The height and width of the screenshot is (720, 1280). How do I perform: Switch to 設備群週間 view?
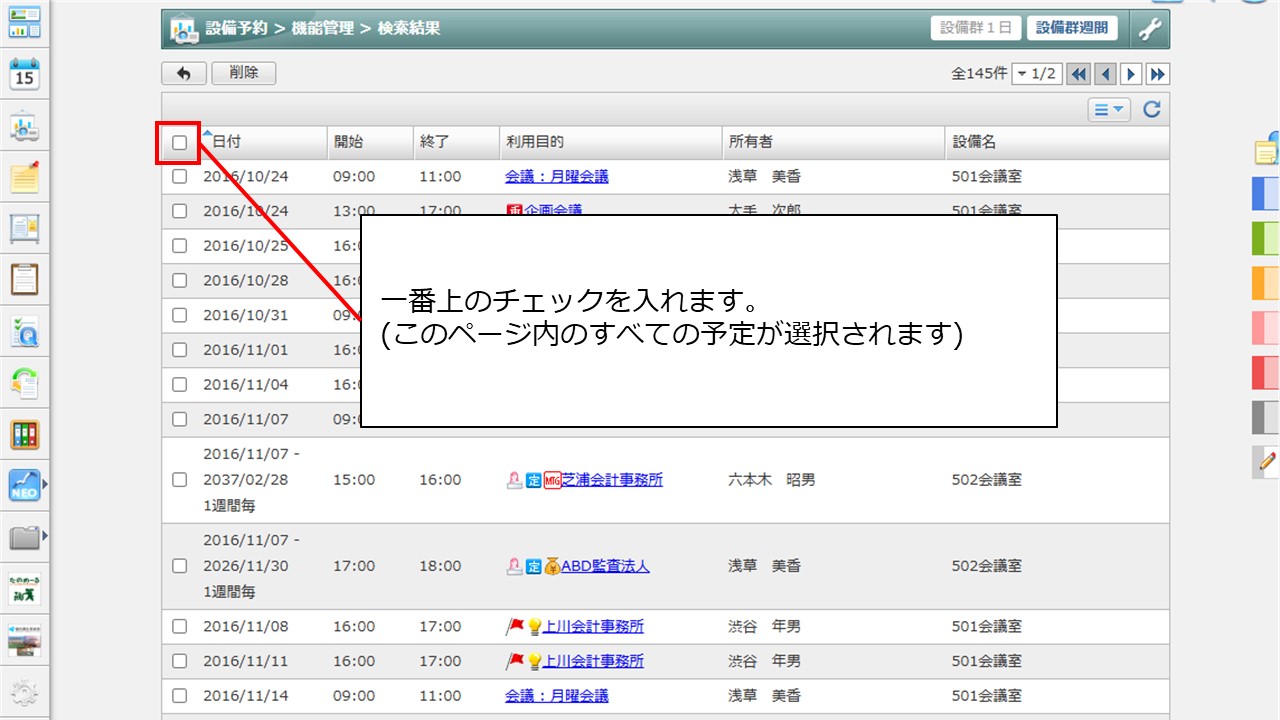[1072, 28]
